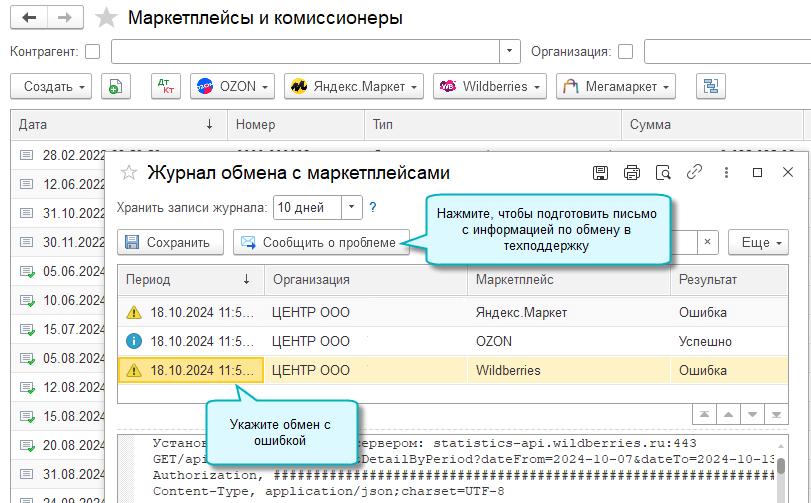811x503 pixels.
Task: Select the 12.06.2022 document row
Action: click(58, 184)
